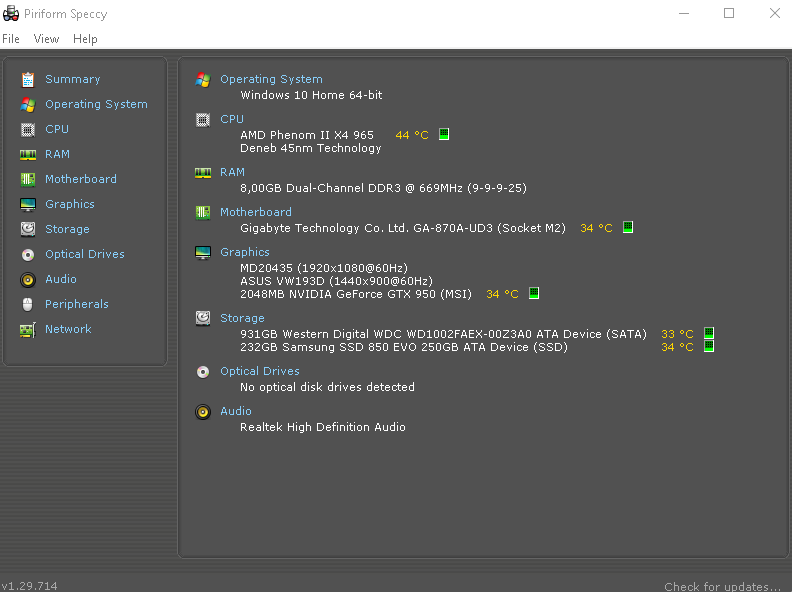Viewport: 792px width, 592px height.
Task: Select Summary in the sidebar
Action: [72, 79]
